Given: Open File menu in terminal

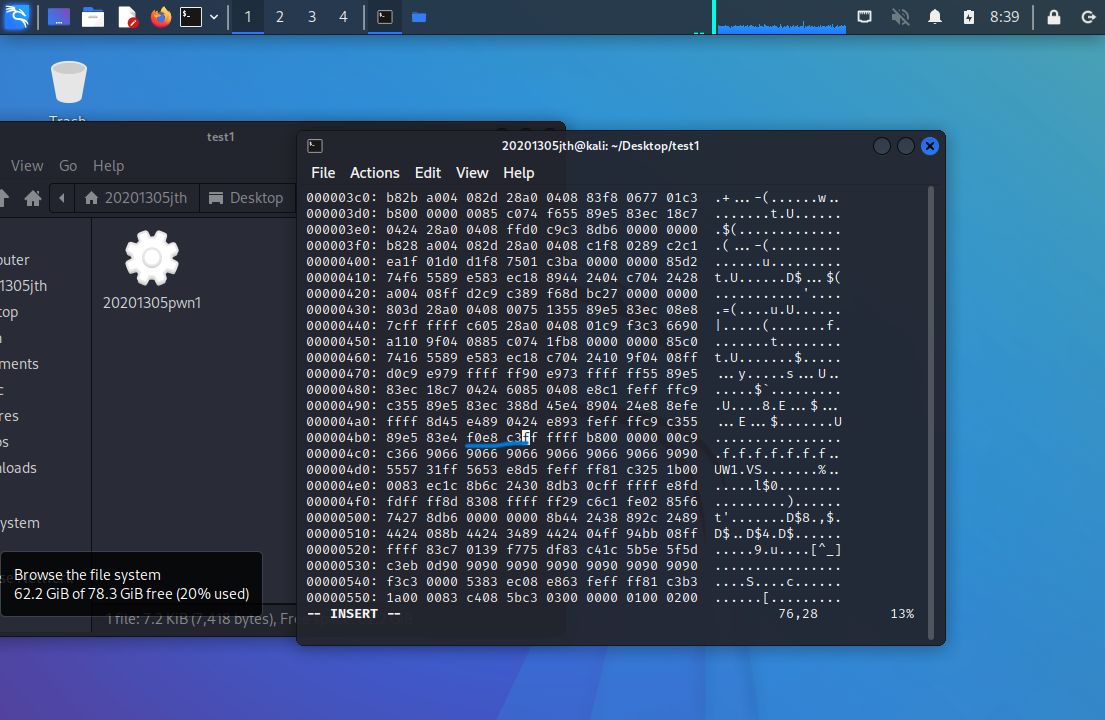Looking at the screenshot, I should coord(323,173).
